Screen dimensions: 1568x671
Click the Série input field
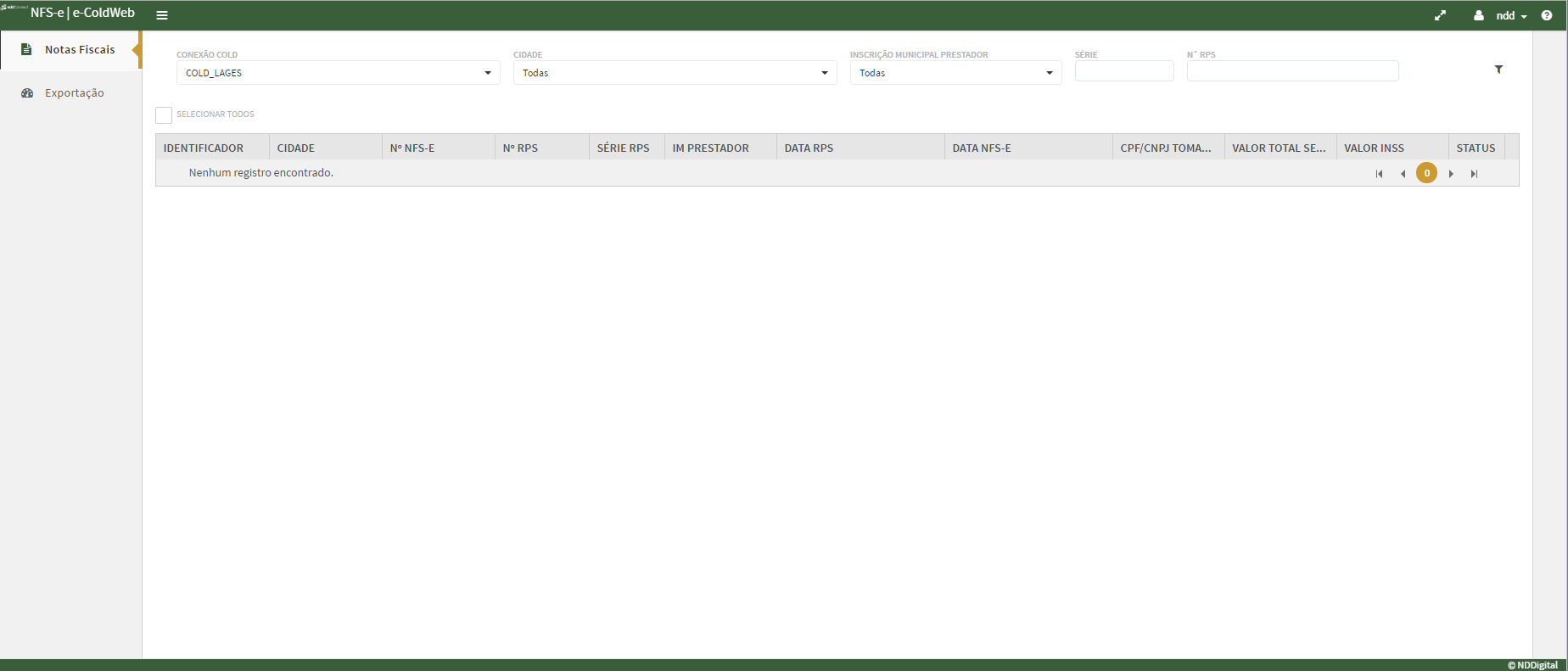(x=1123, y=71)
